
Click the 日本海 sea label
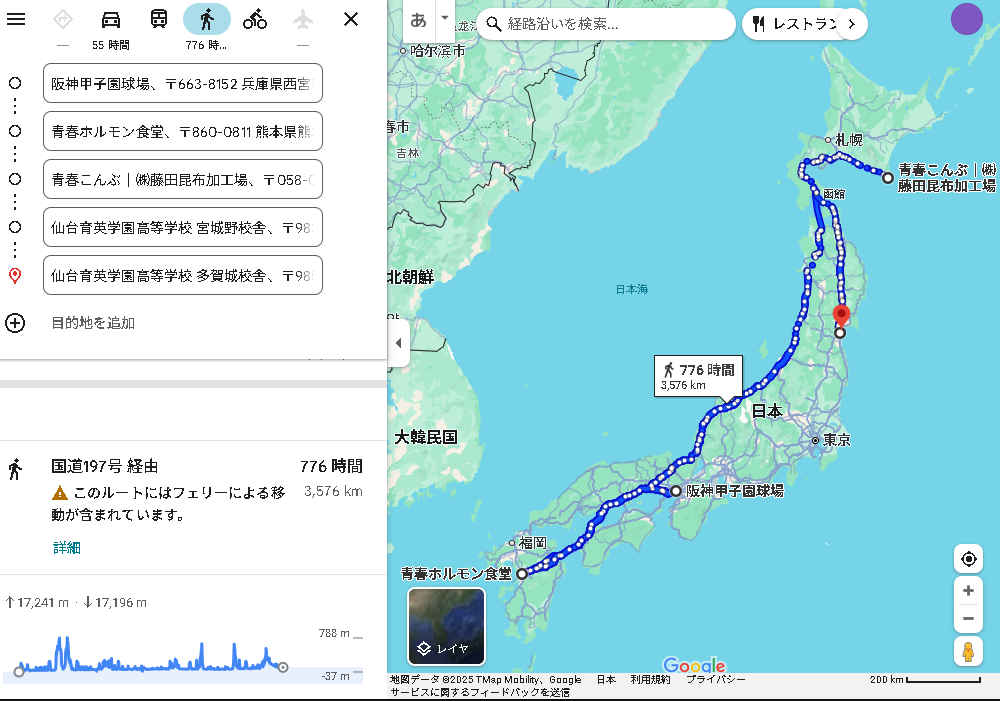632,289
